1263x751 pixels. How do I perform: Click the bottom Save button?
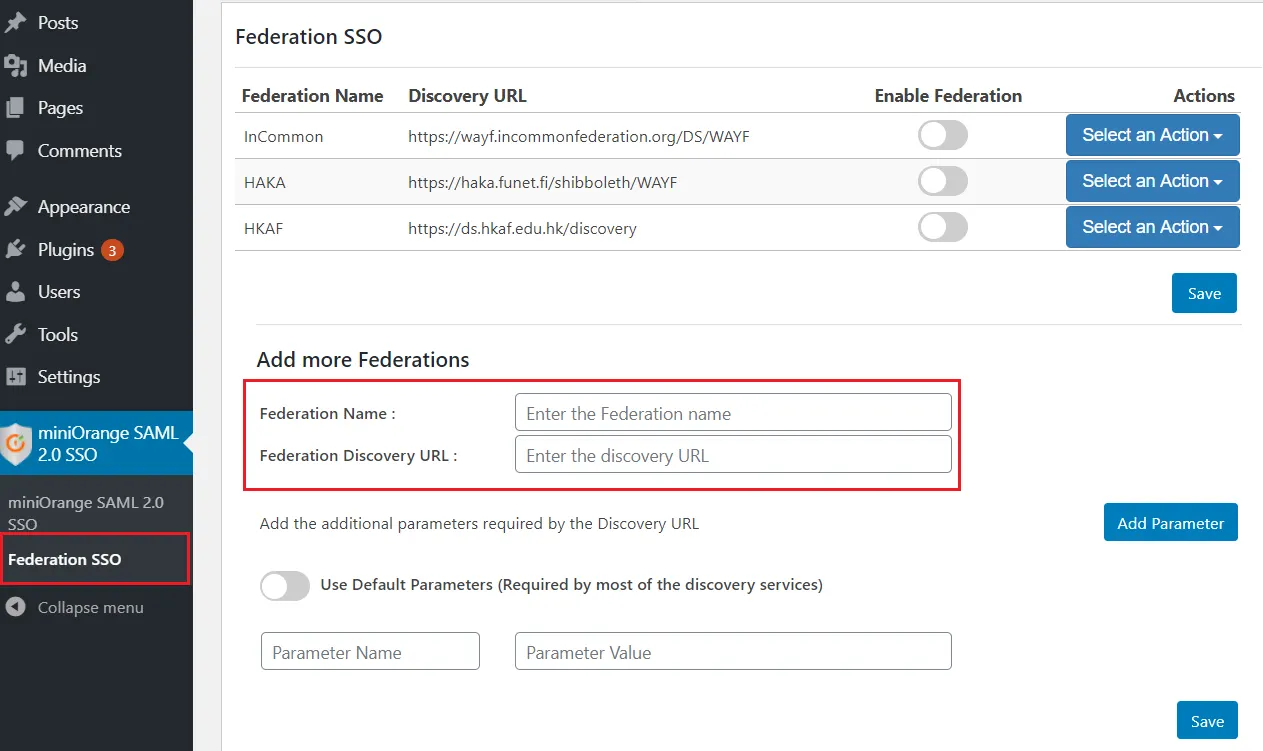tap(1207, 721)
